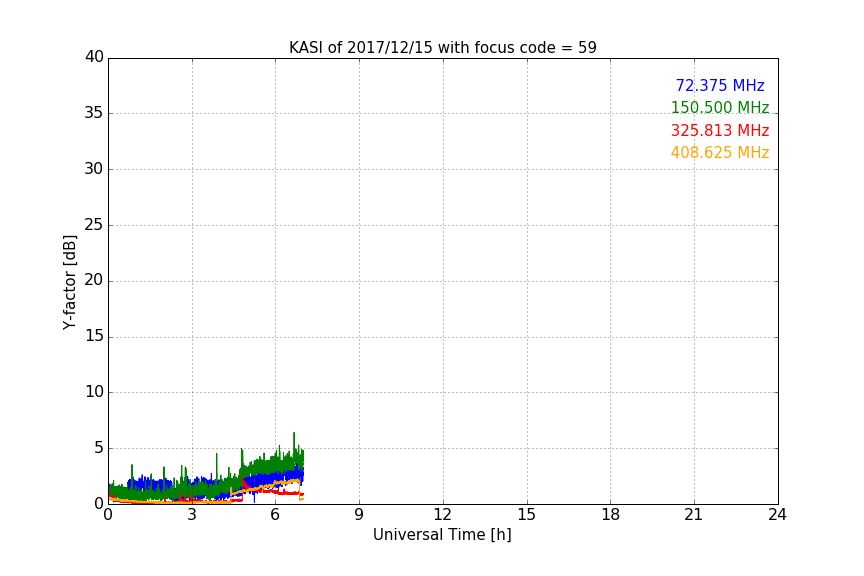Click y-axis tick label '5'
The image size is (864, 576).
click(x=99, y=448)
